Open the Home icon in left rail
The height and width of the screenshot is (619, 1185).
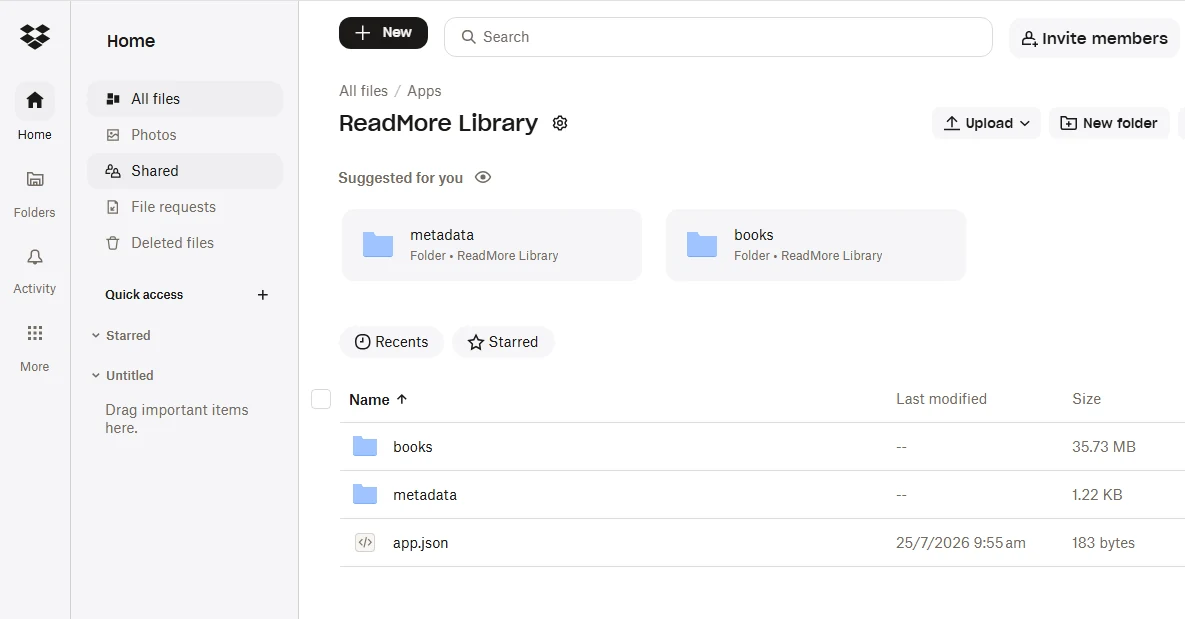point(35,101)
